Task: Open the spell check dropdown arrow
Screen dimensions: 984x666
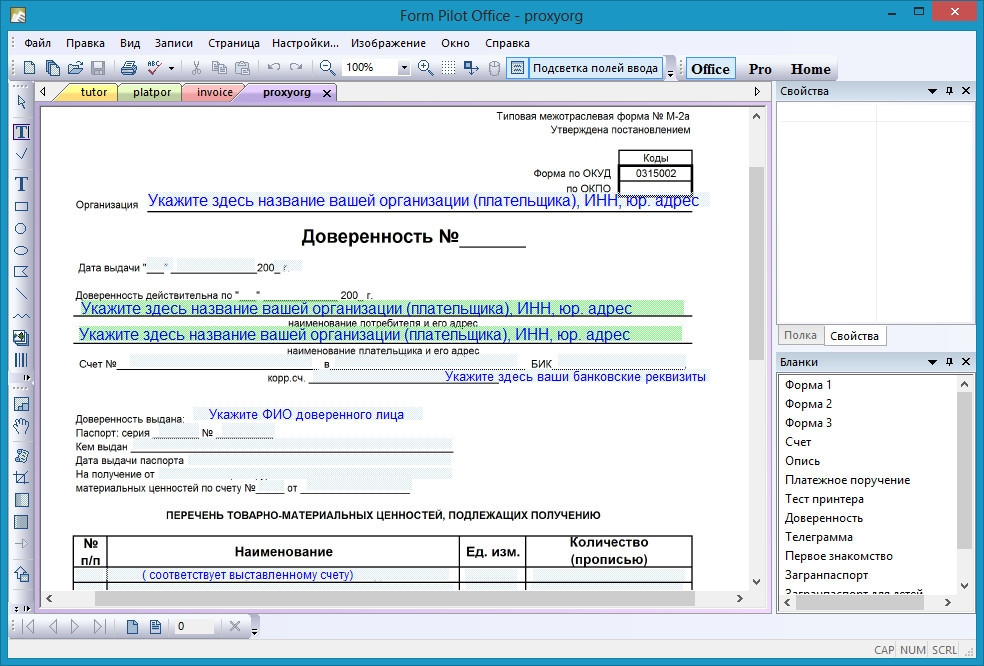Action: [171, 68]
